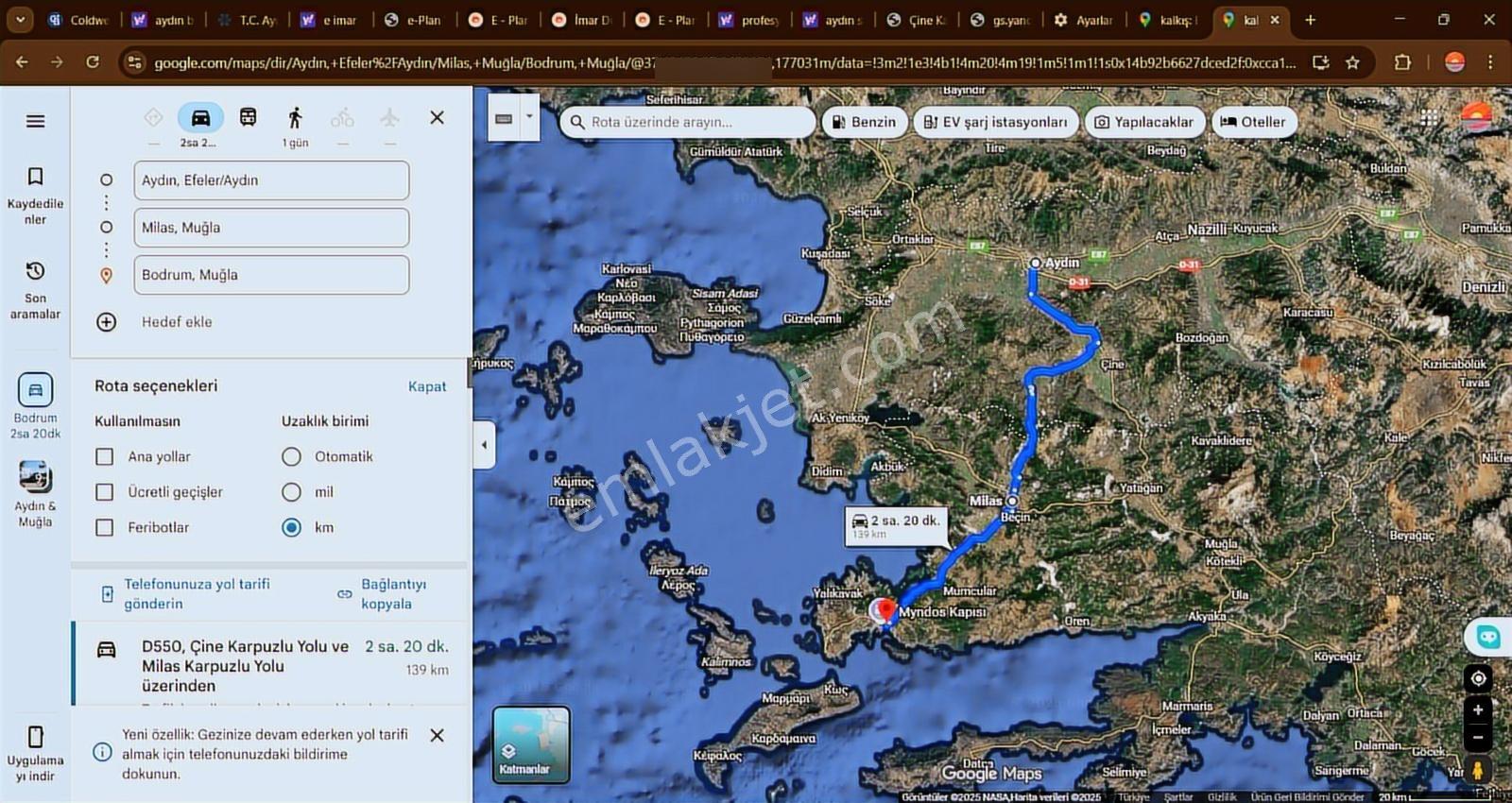Screen dimensions: 1512x803
Task: Edit the Bodrum, Muğla destination field
Action: [271, 275]
